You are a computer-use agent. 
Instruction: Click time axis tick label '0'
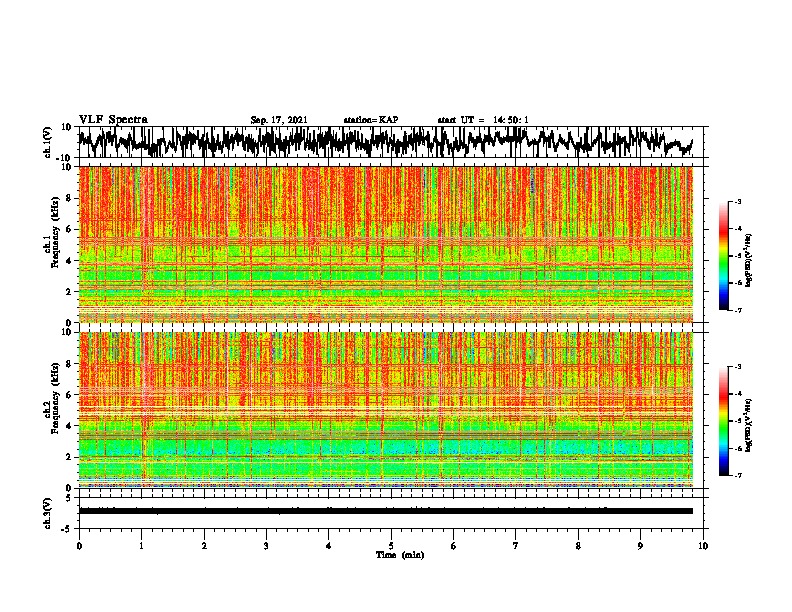[79, 546]
